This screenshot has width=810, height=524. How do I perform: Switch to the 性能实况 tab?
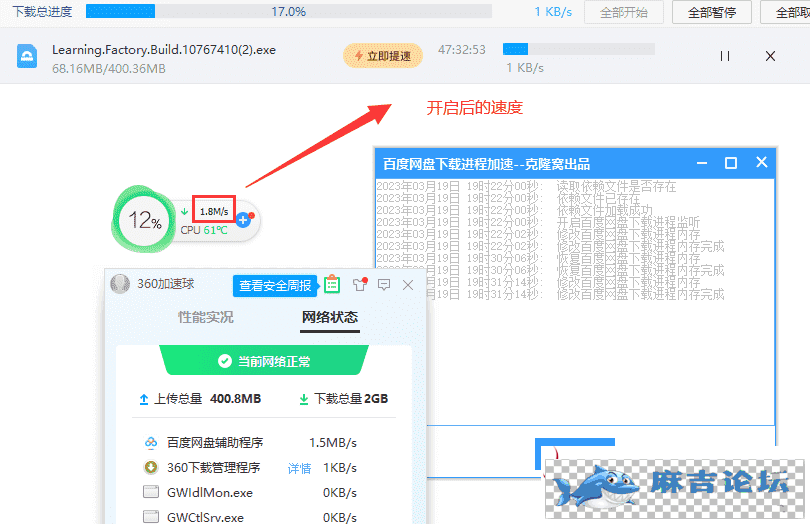click(206, 317)
